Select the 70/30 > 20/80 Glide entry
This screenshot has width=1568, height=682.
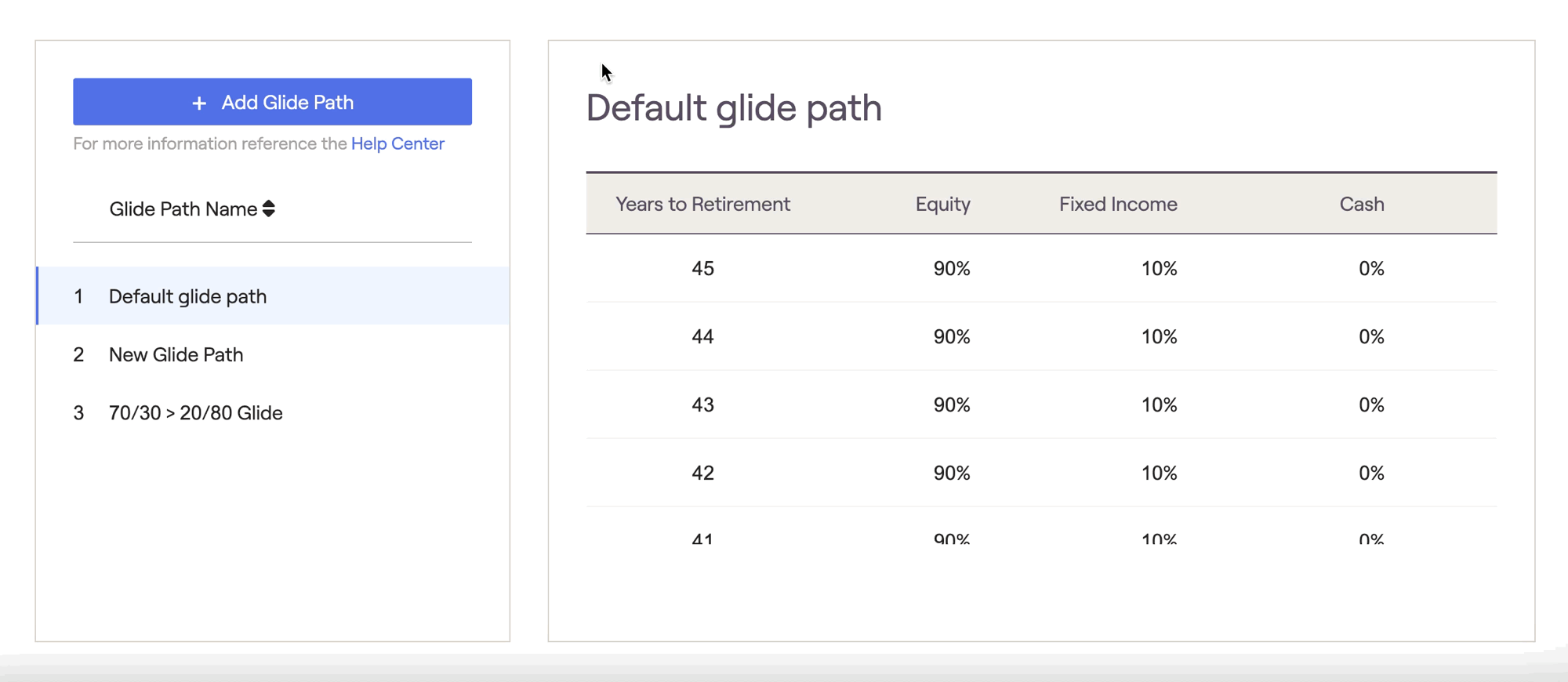[x=273, y=412]
